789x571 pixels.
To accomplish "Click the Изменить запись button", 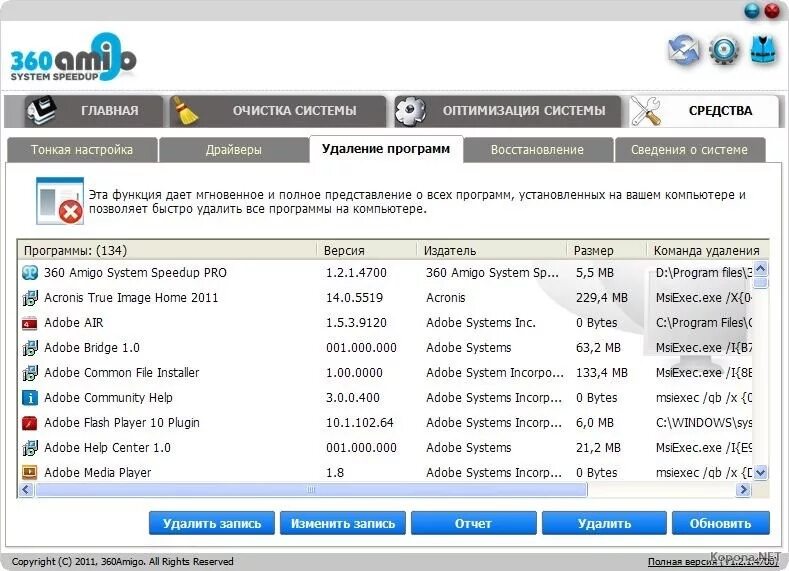I will [343, 523].
